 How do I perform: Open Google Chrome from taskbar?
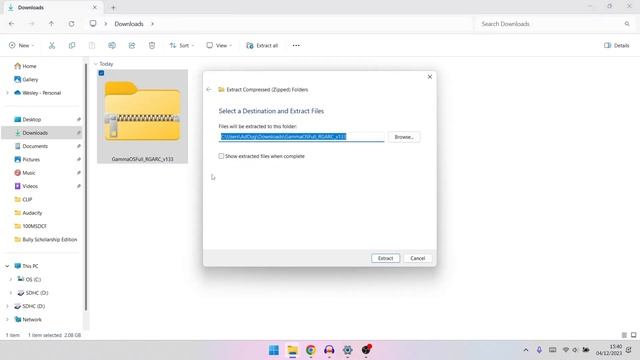pyautogui.click(x=311, y=350)
